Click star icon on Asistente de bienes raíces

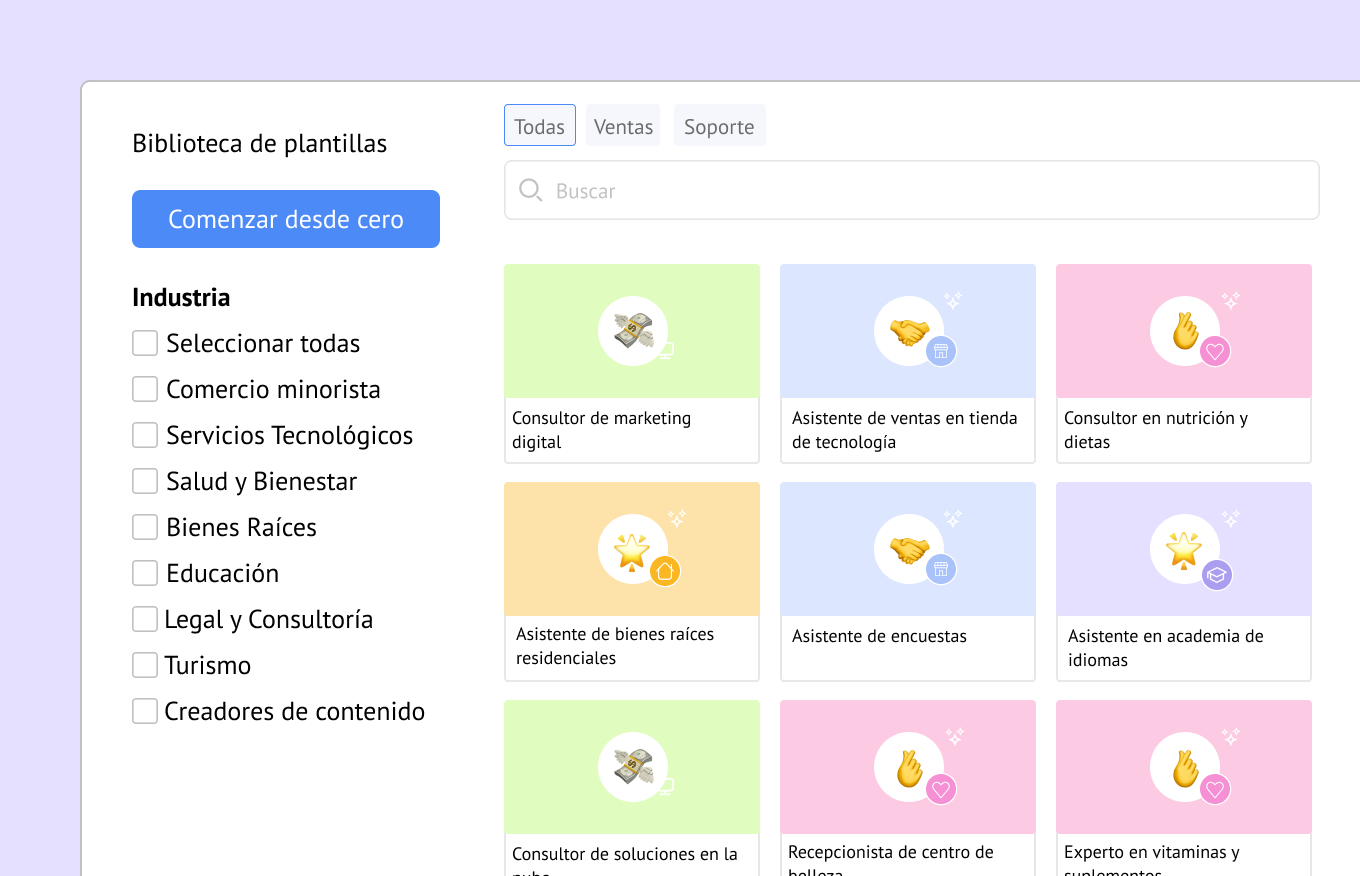pyautogui.click(x=633, y=549)
